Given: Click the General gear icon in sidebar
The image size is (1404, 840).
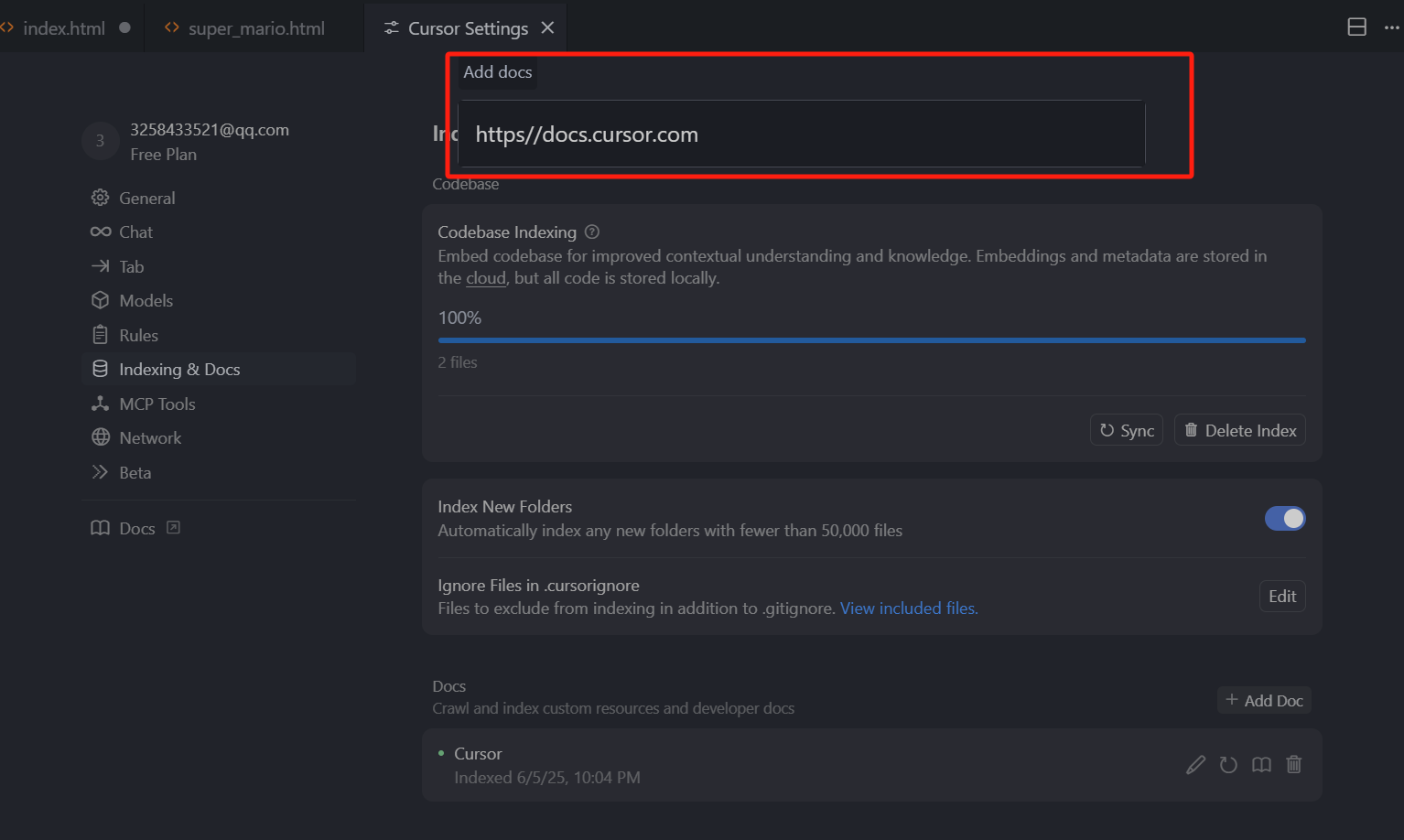Looking at the screenshot, I should click(100, 198).
